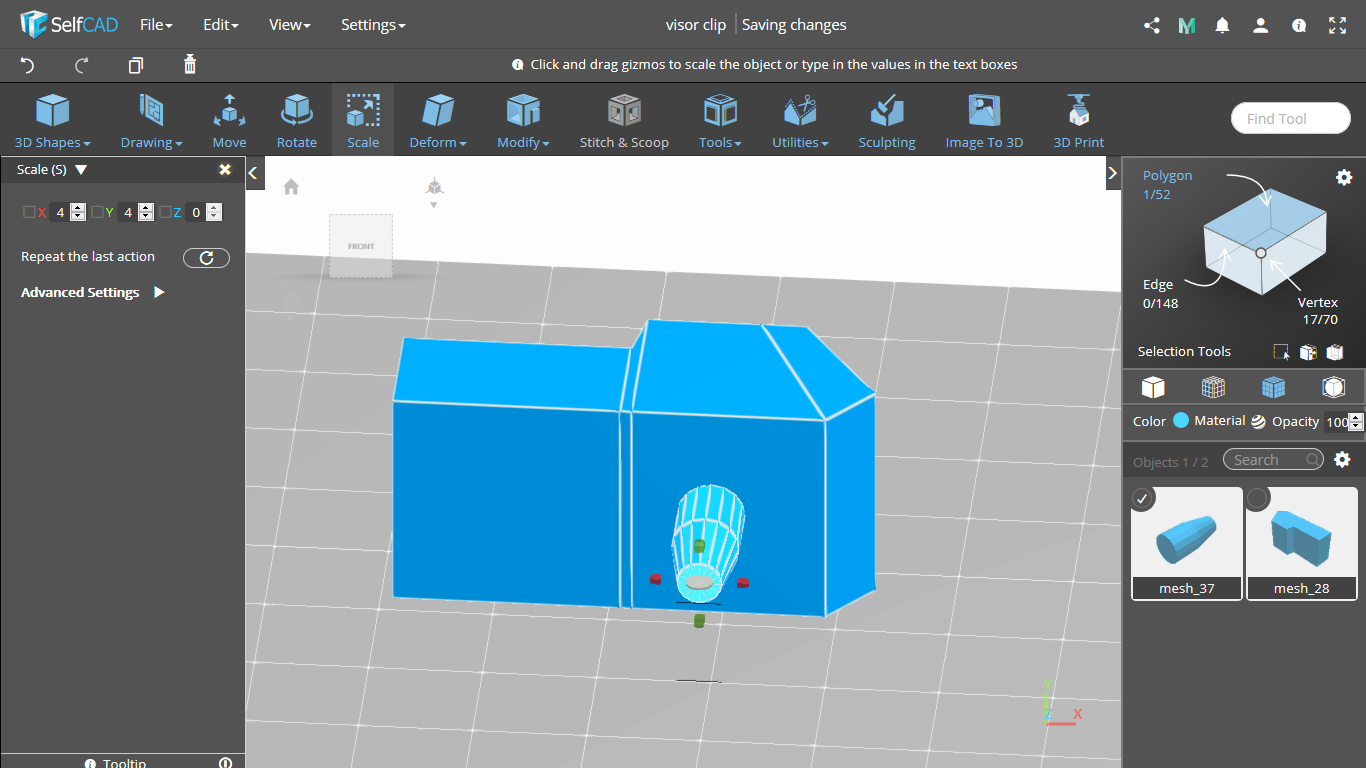The width and height of the screenshot is (1366, 768).
Task: Click the Y scale value field
Action: click(128, 212)
